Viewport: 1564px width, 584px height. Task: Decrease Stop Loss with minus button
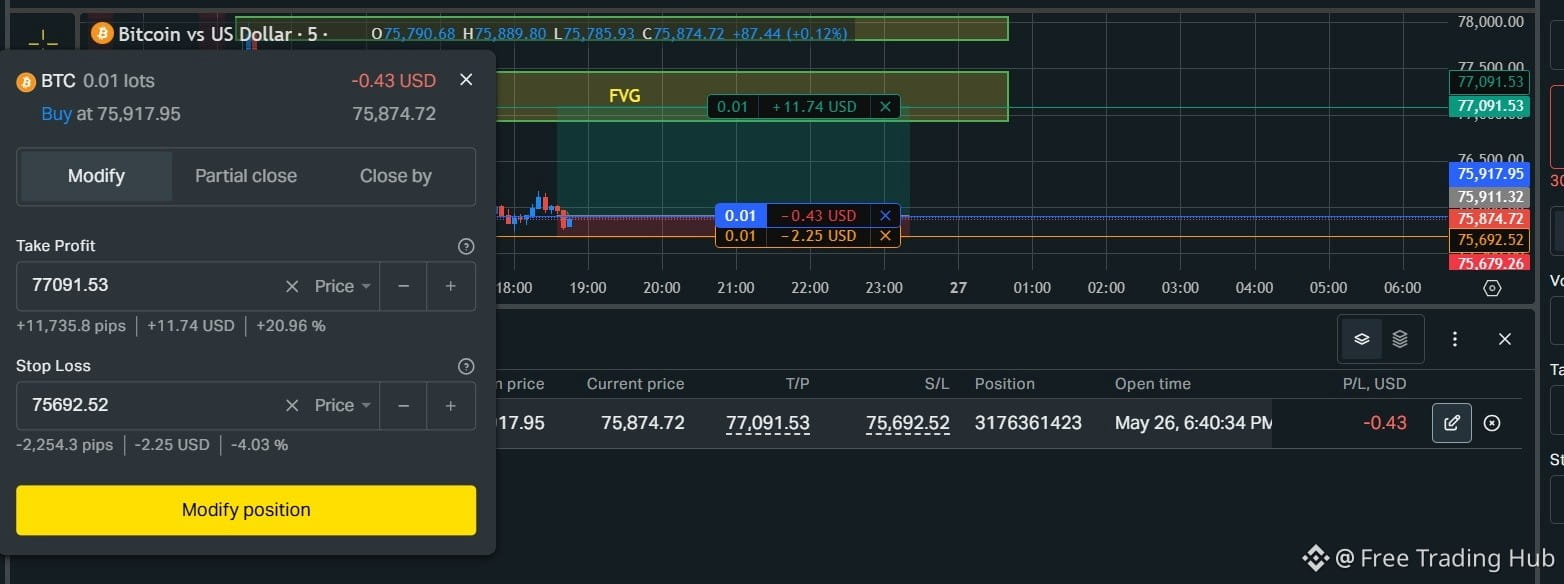403,406
